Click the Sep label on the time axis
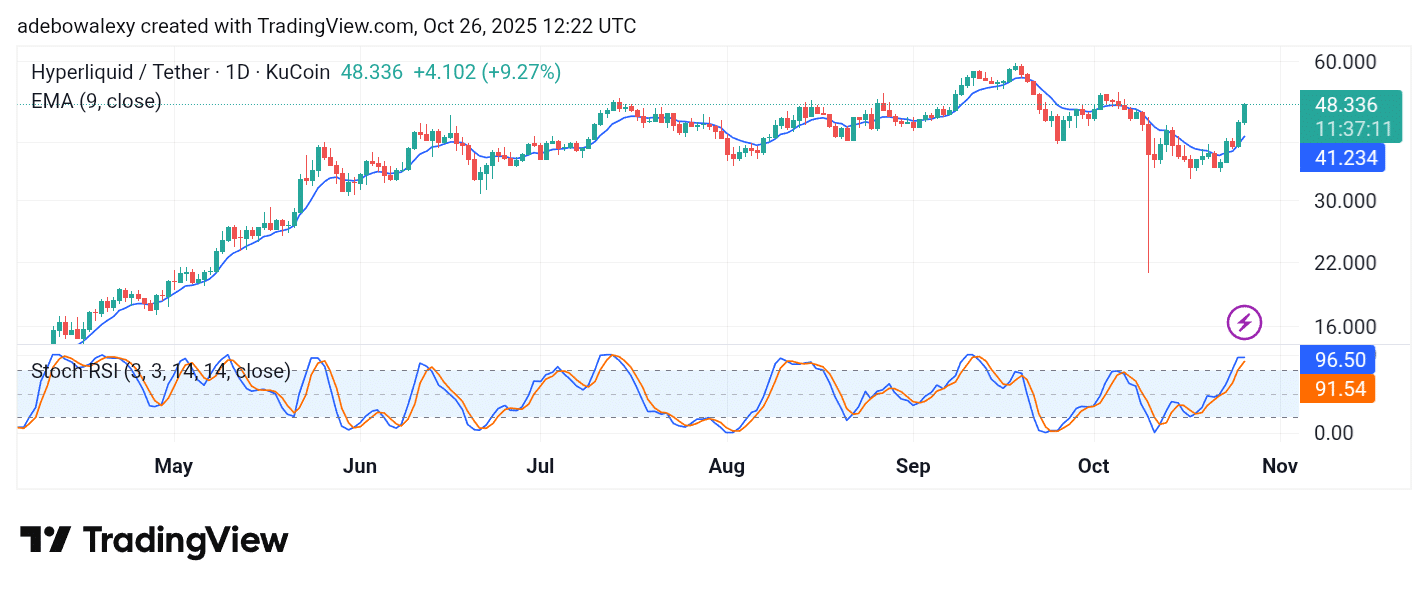1428x591 pixels. [912, 466]
